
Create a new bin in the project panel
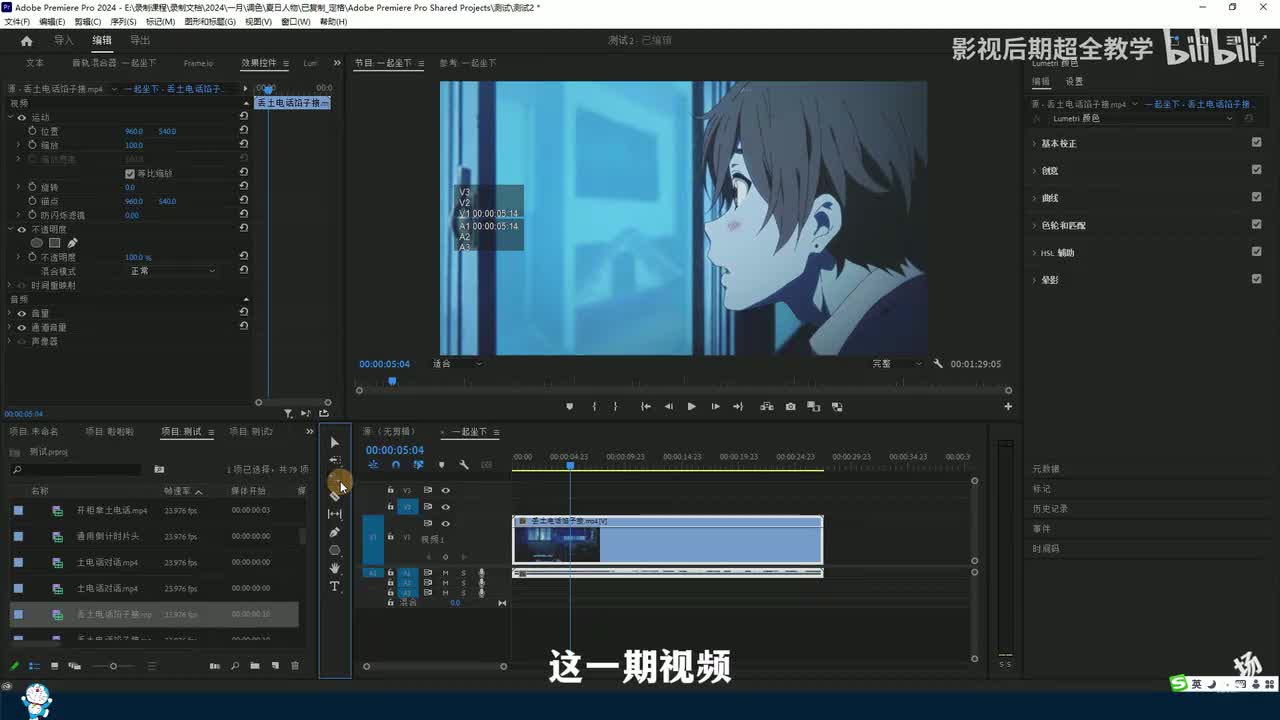255,666
